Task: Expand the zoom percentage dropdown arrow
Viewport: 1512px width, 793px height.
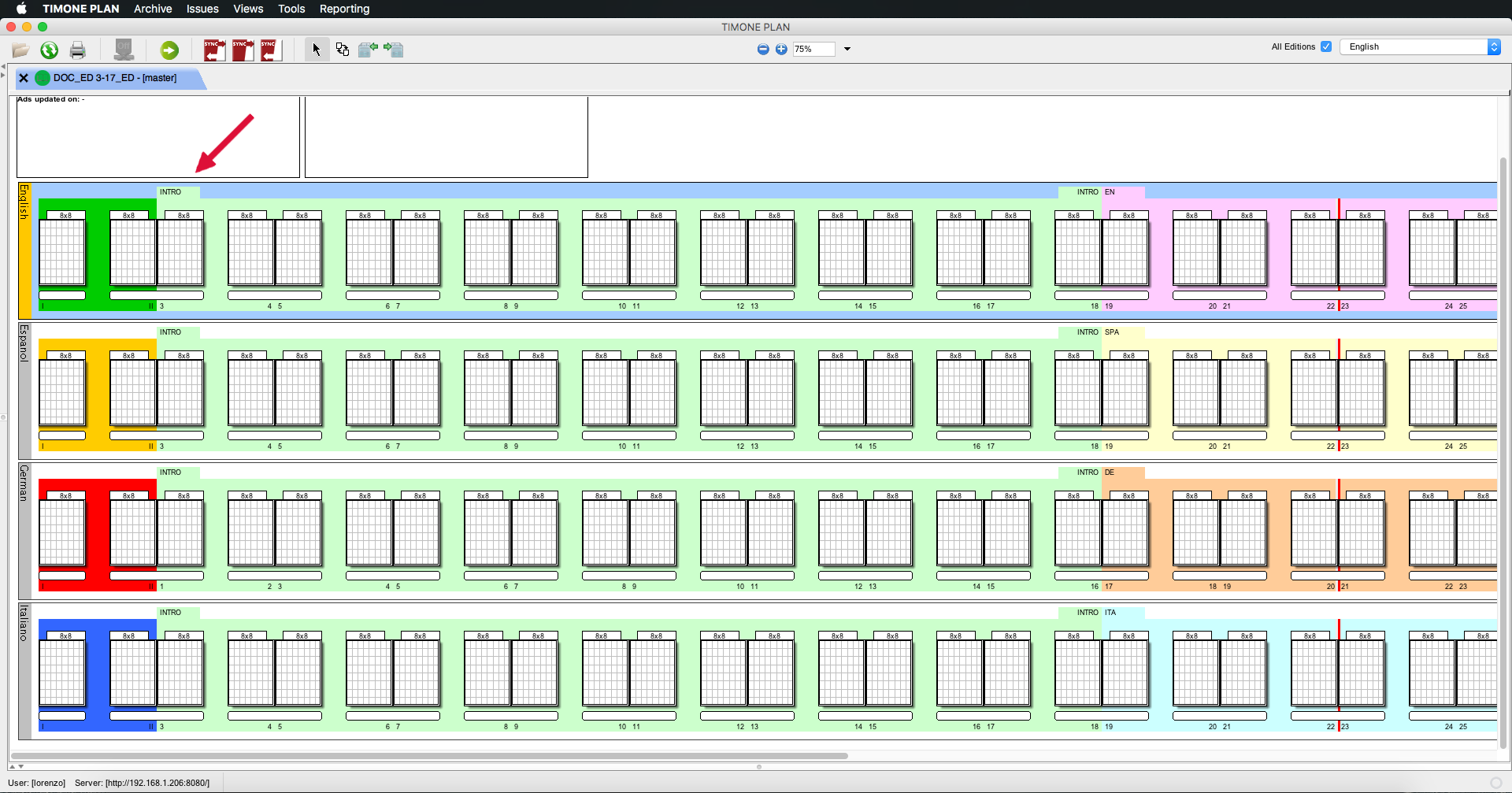Action: point(847,49)
